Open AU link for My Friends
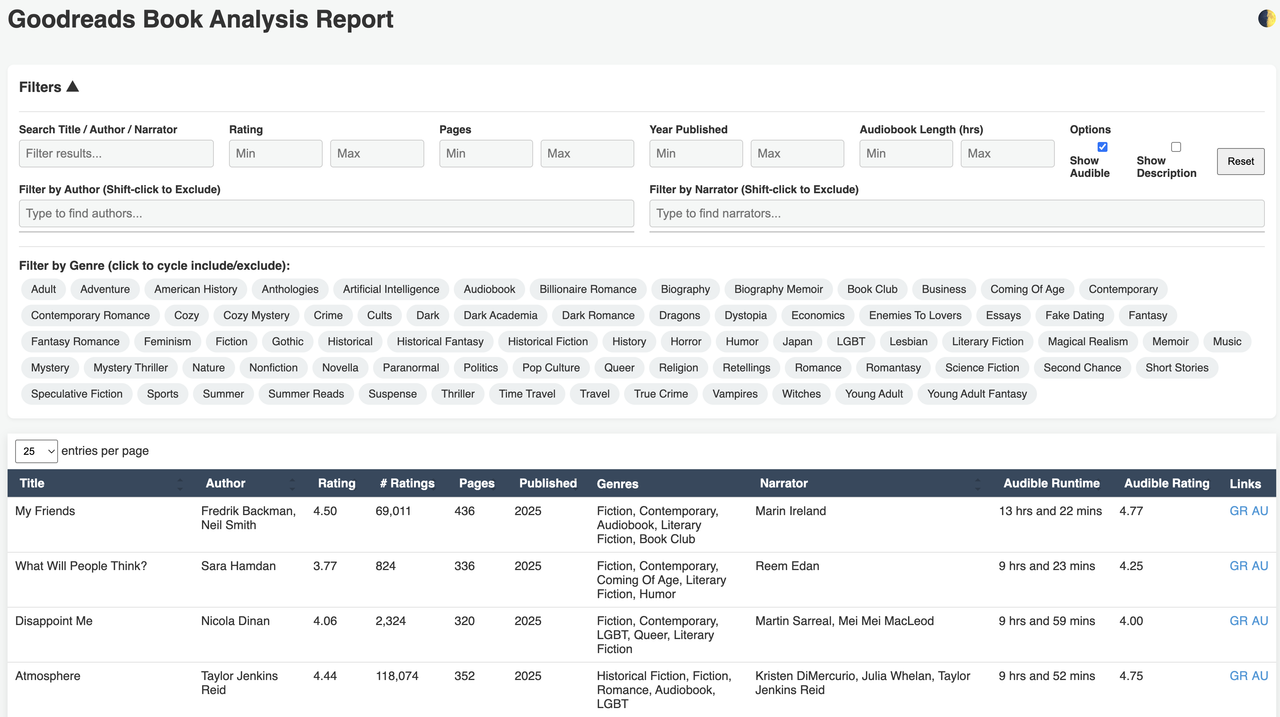 click(x=1260, y=511)
